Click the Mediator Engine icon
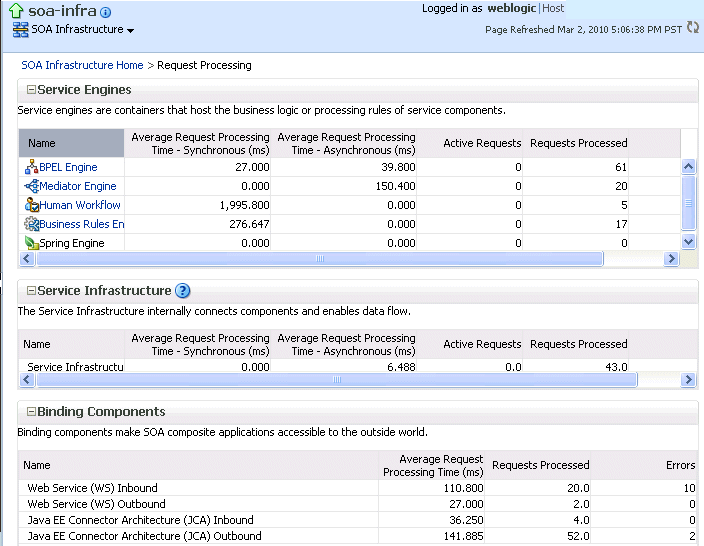 point(31,186)
